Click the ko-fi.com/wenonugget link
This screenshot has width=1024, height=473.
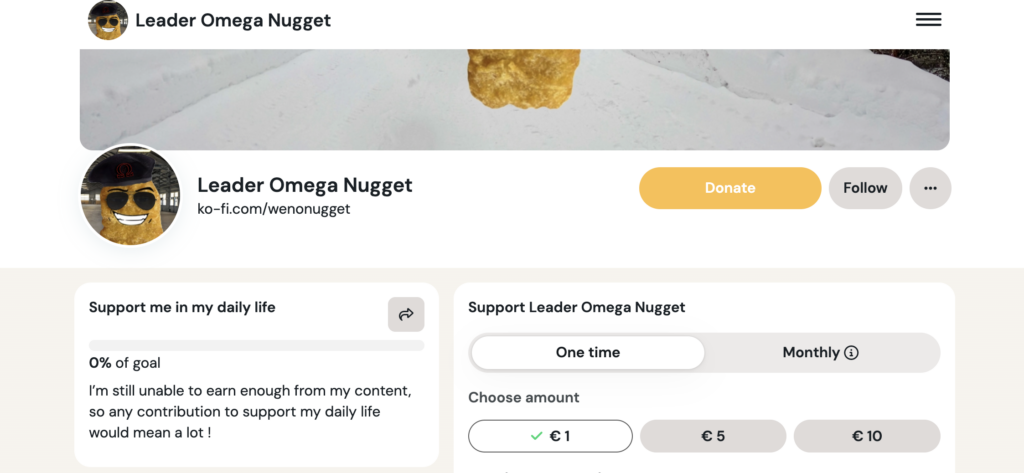coord(274,210)
